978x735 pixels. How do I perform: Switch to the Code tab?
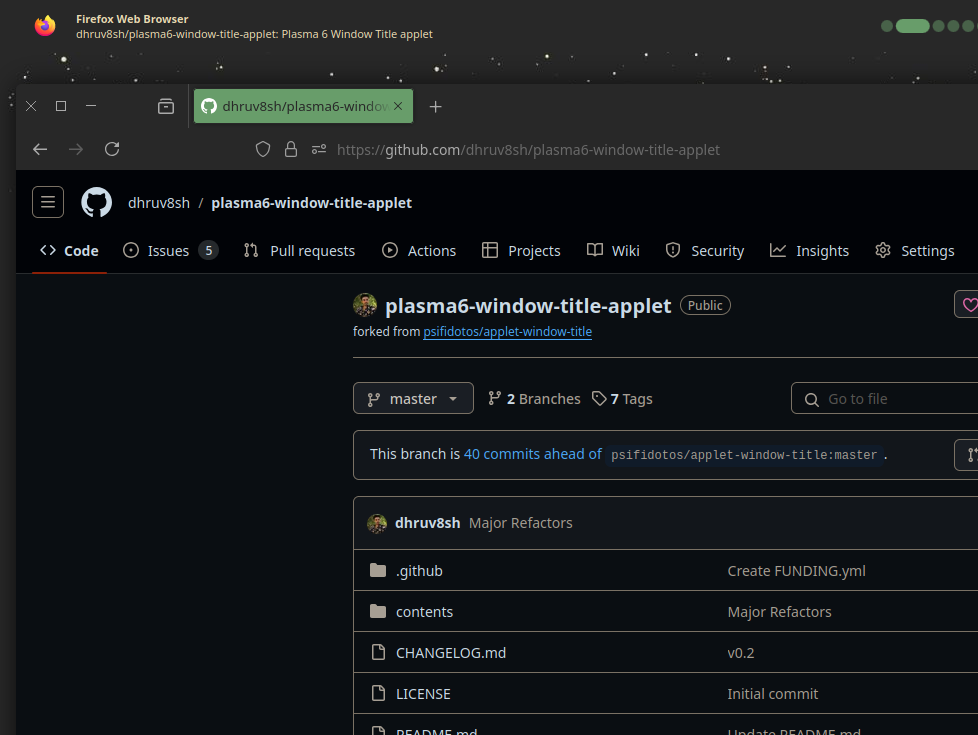coord(69,251)
